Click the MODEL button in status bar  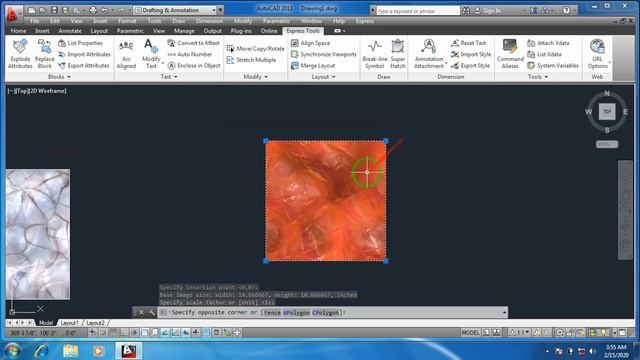(470, 333)
